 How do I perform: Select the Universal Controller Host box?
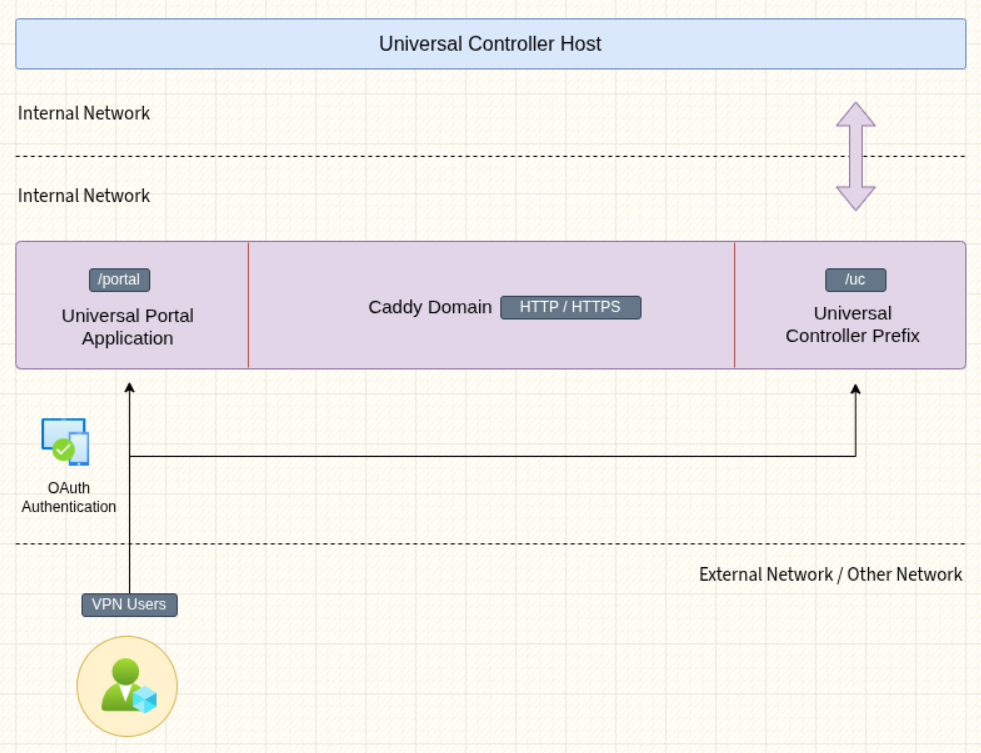490,44
